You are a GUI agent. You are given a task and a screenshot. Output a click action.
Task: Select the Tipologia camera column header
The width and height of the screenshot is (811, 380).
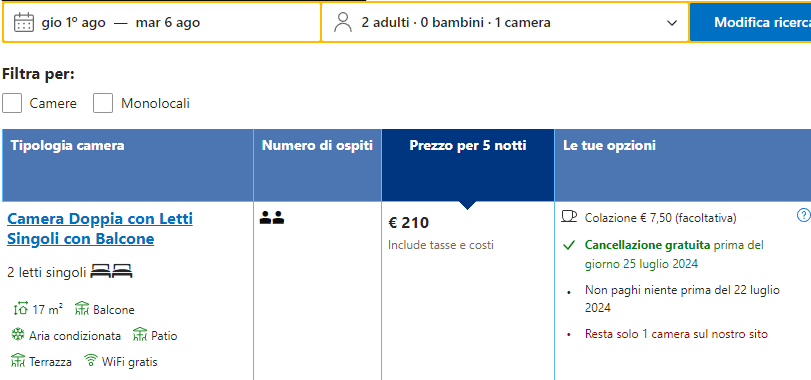(128, 165)
